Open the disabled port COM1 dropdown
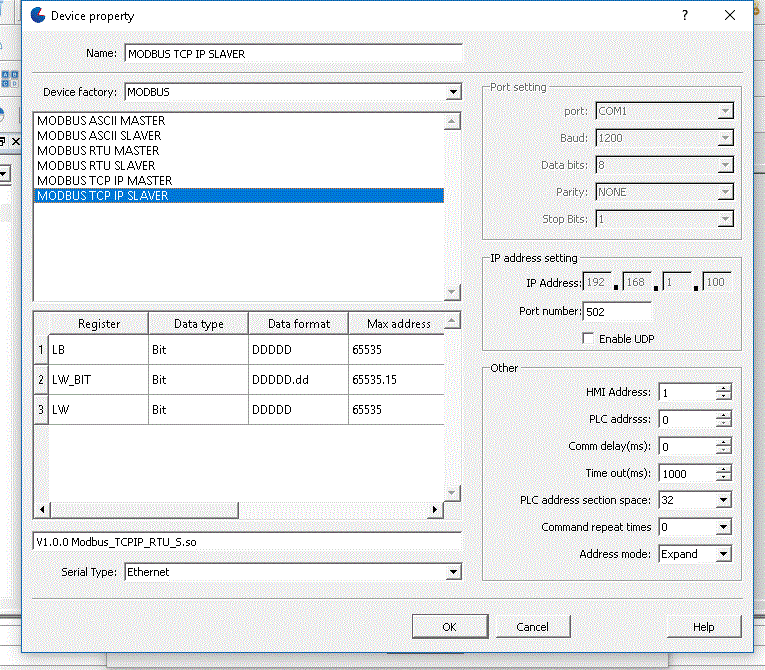765x670 pixels. tap(725, 111)
